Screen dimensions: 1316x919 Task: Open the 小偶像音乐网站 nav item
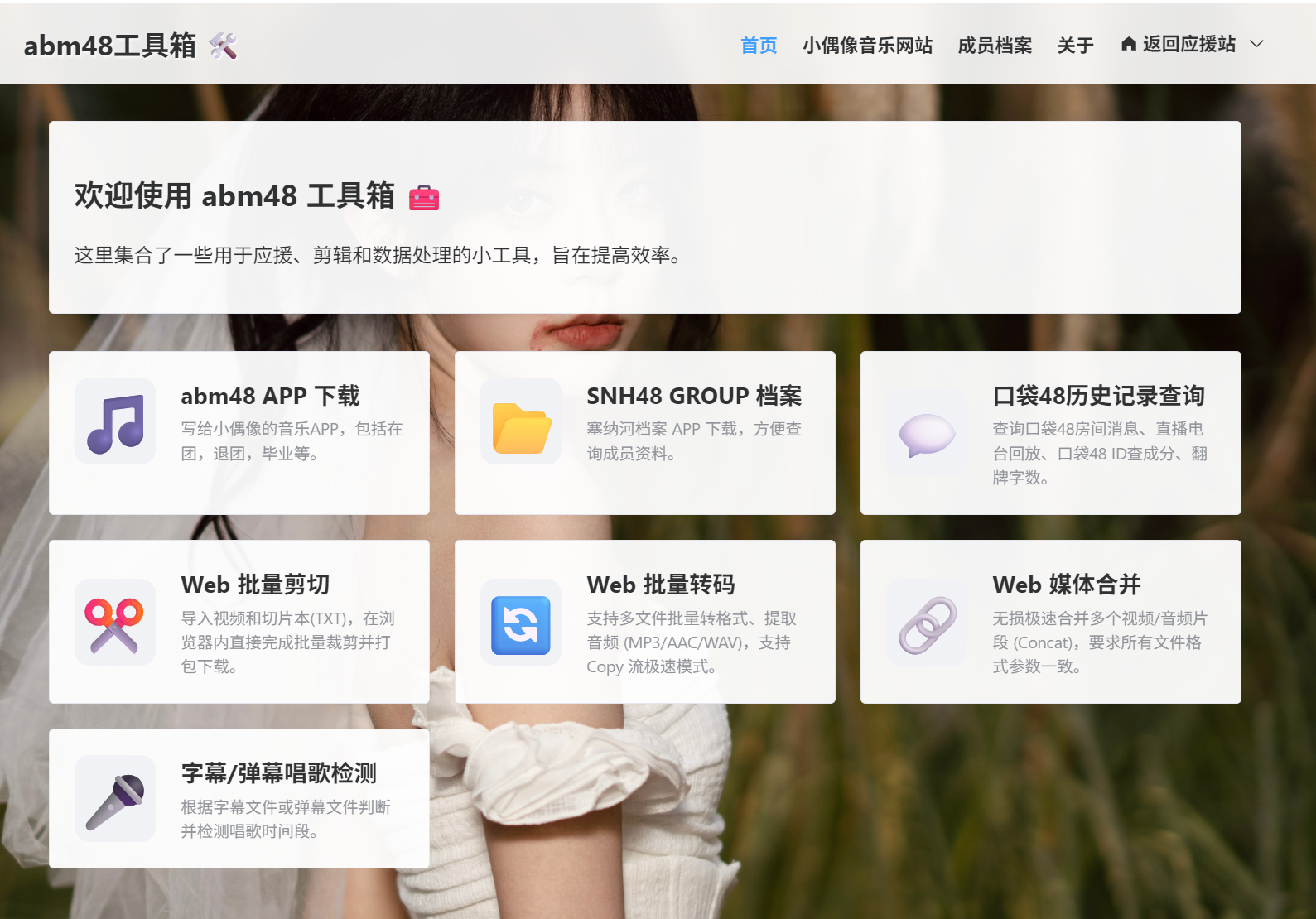[867, 45]
